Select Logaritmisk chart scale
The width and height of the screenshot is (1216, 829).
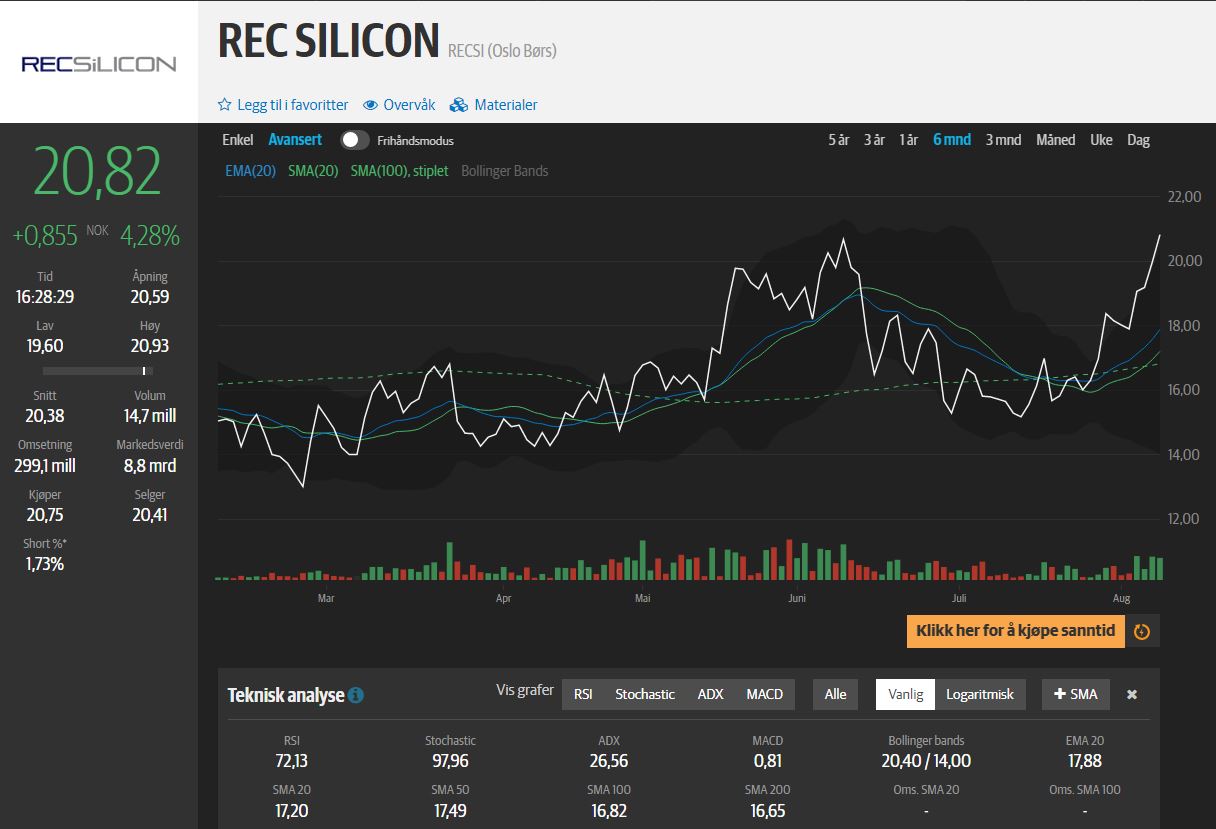pyautogui.click(x=980, y=694)
